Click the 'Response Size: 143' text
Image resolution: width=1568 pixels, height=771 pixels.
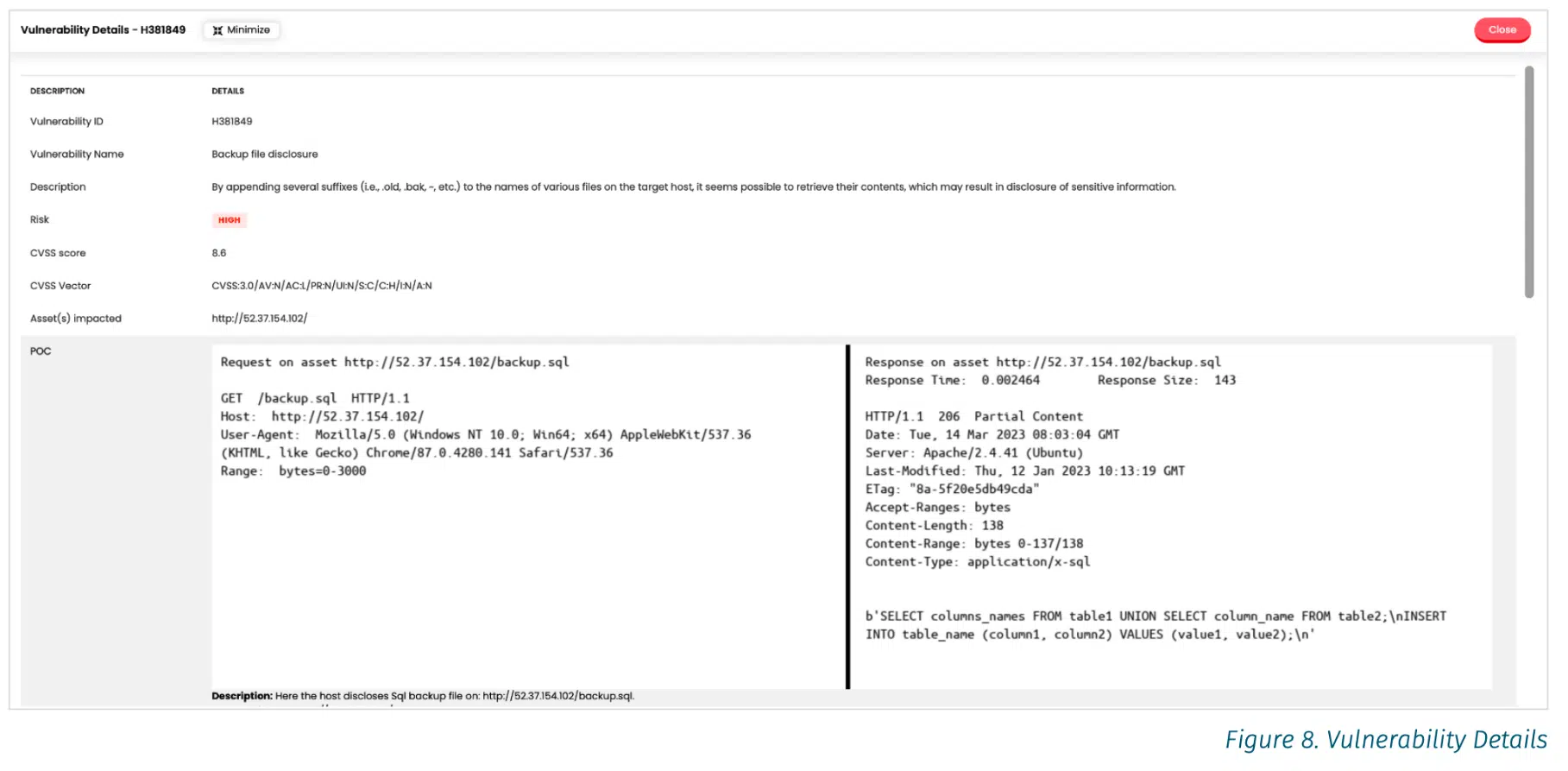[x=1167, y=381]
